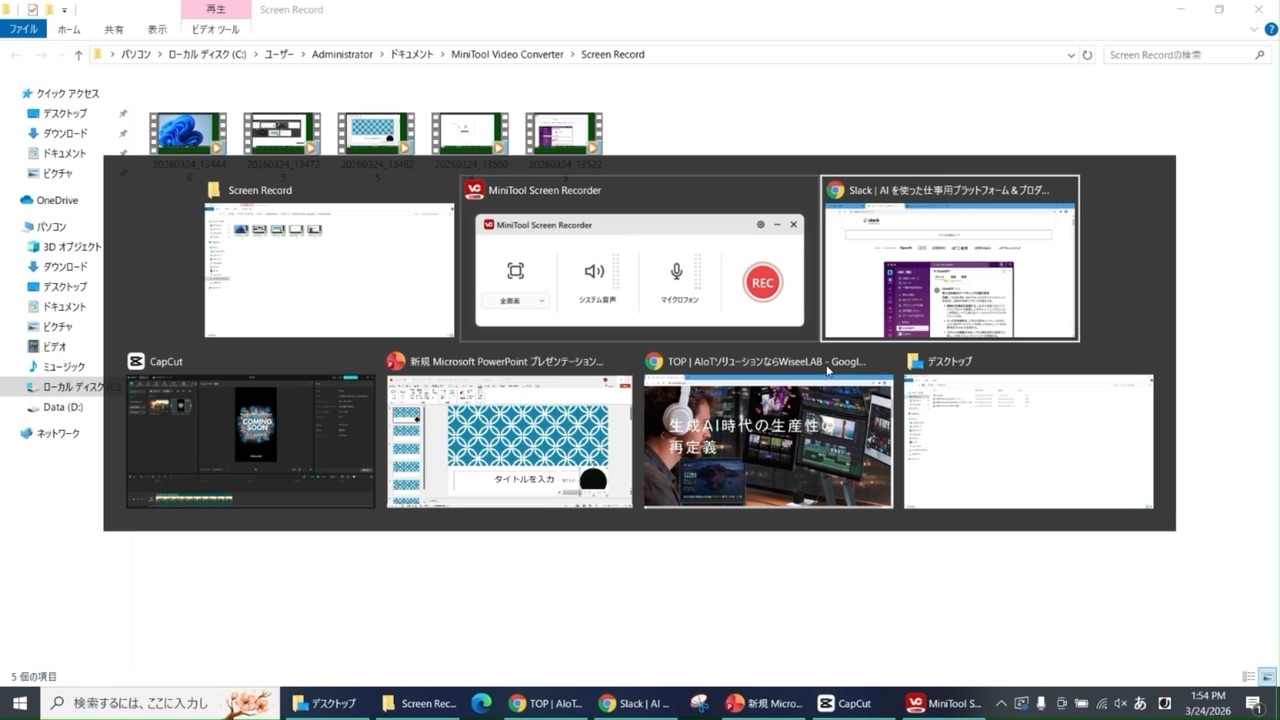Open the clock showing 1:54 PM
Viewport: 1280px width, 720px height.
(x=1208, y=703)
